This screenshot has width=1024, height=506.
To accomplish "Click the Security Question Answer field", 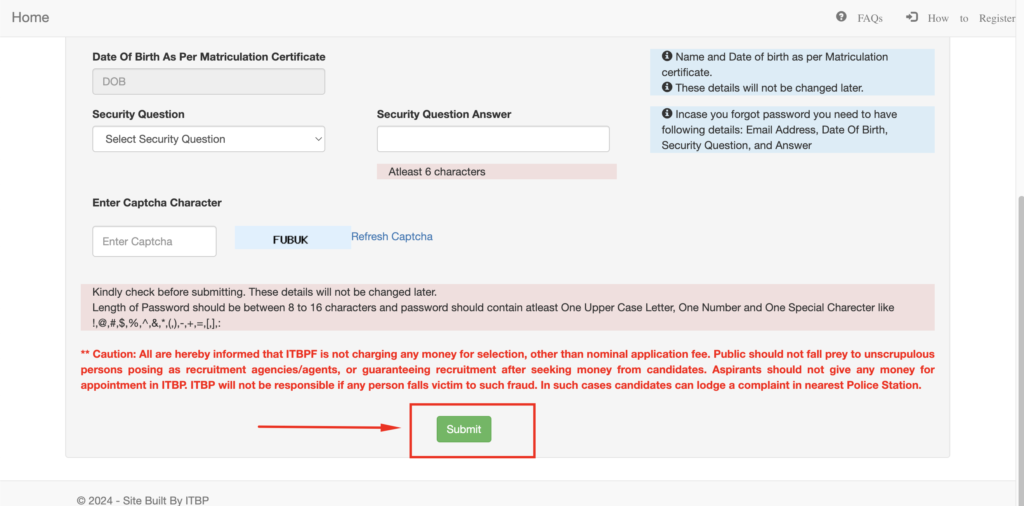I will point(493,139).
